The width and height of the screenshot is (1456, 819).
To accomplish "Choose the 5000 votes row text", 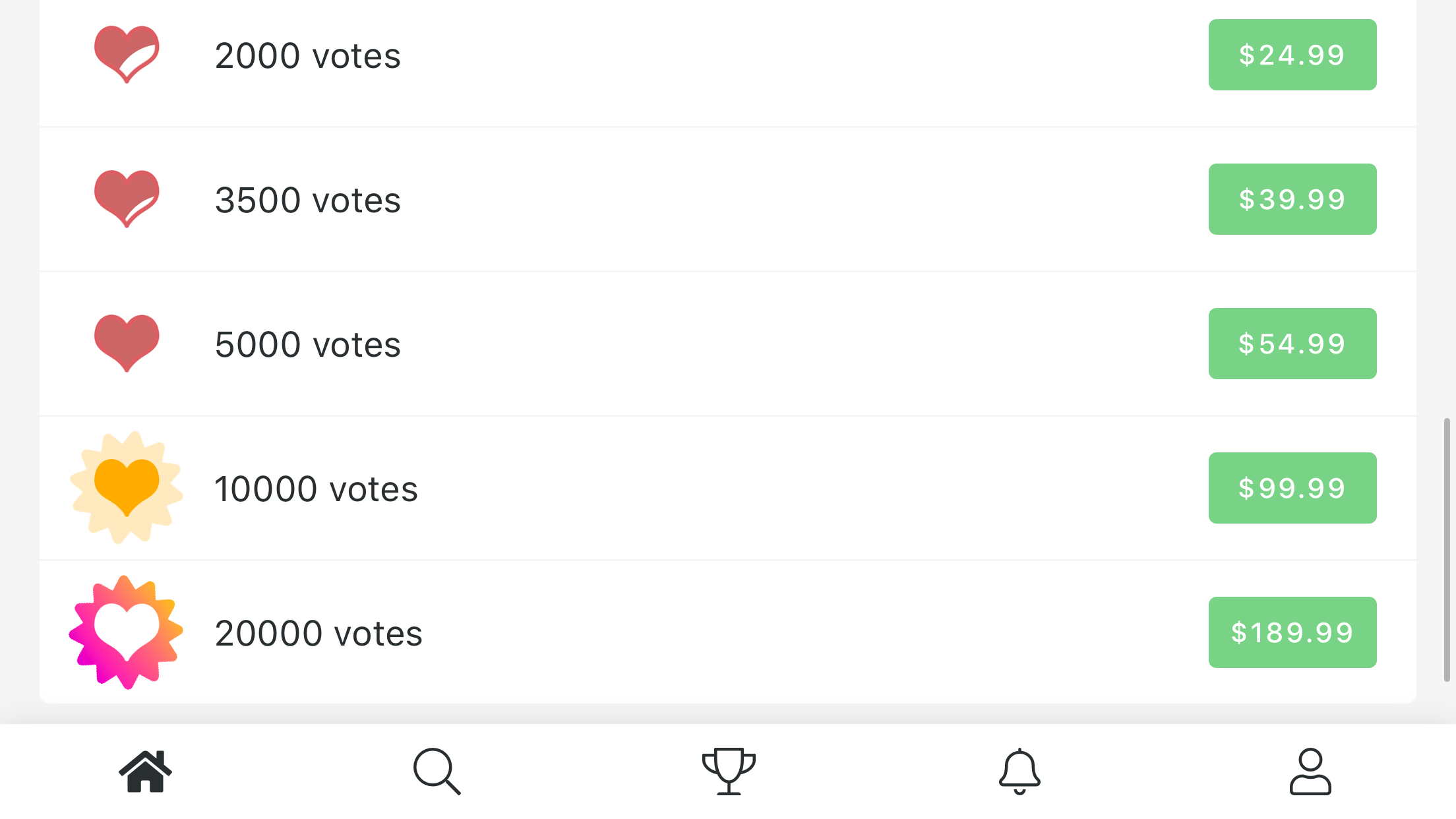I will pos(307,344).
